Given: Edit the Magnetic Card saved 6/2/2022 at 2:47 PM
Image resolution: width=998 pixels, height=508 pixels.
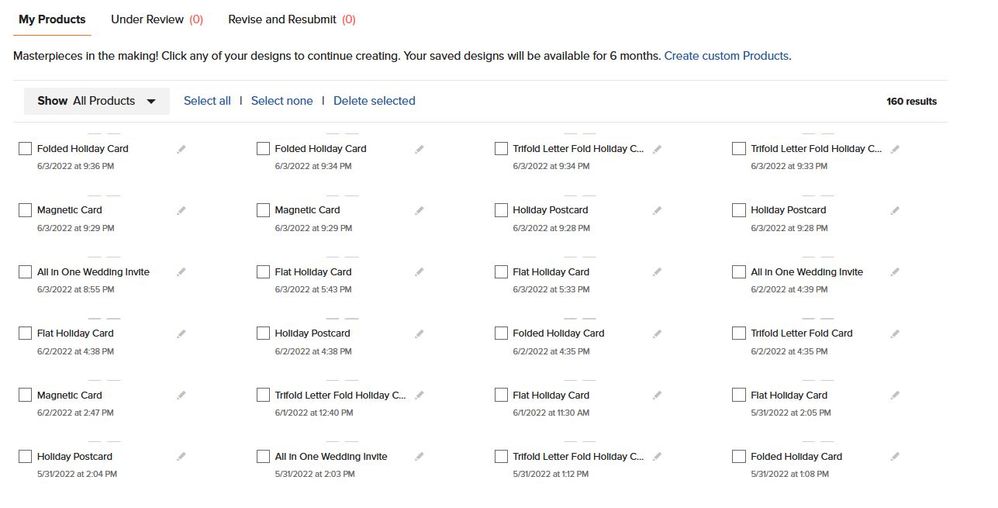Looking at the screenshot, I should pyautogui.click(x=181, y=395).
